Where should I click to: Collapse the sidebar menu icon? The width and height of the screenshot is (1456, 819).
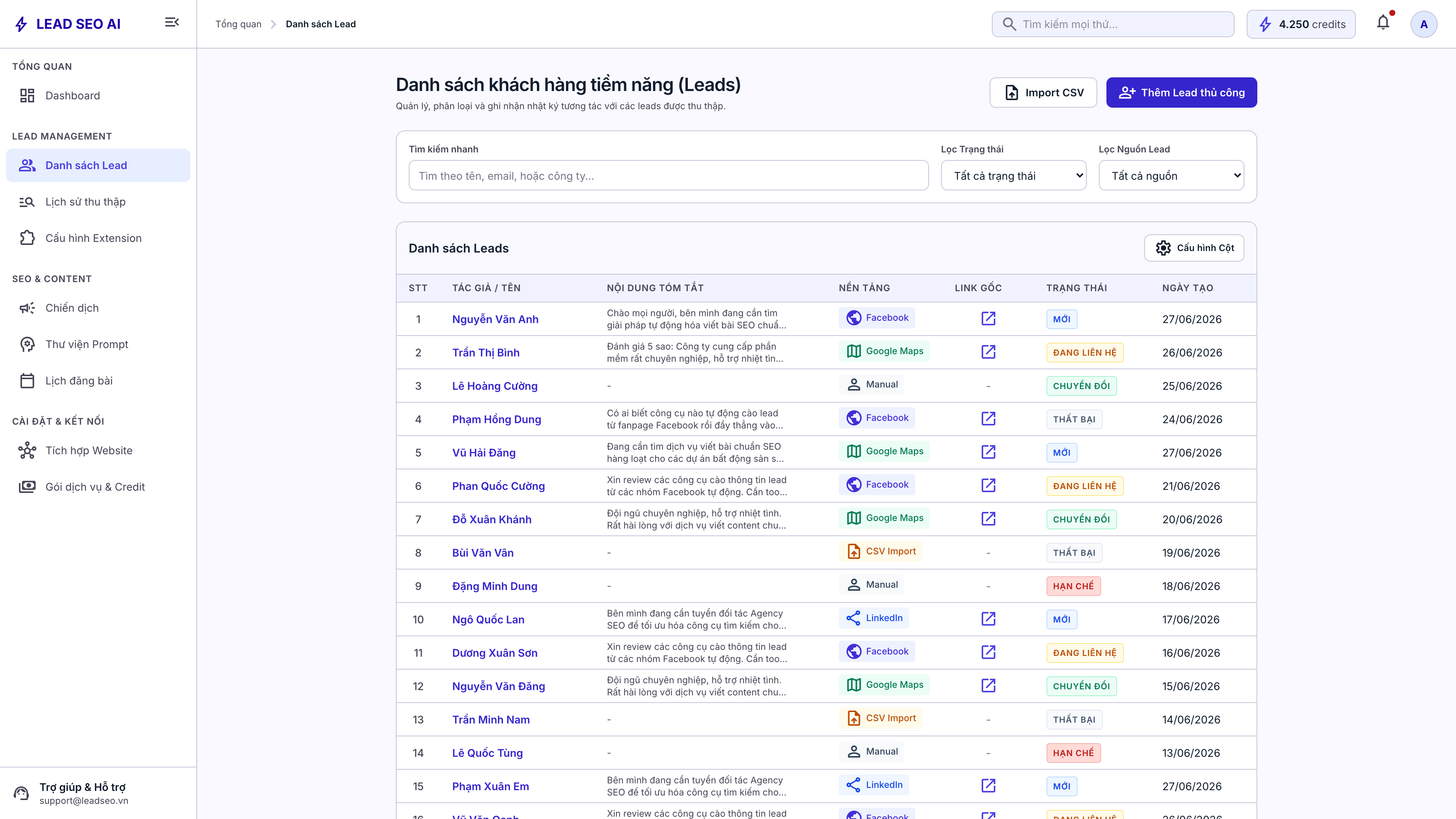[172, 23]
